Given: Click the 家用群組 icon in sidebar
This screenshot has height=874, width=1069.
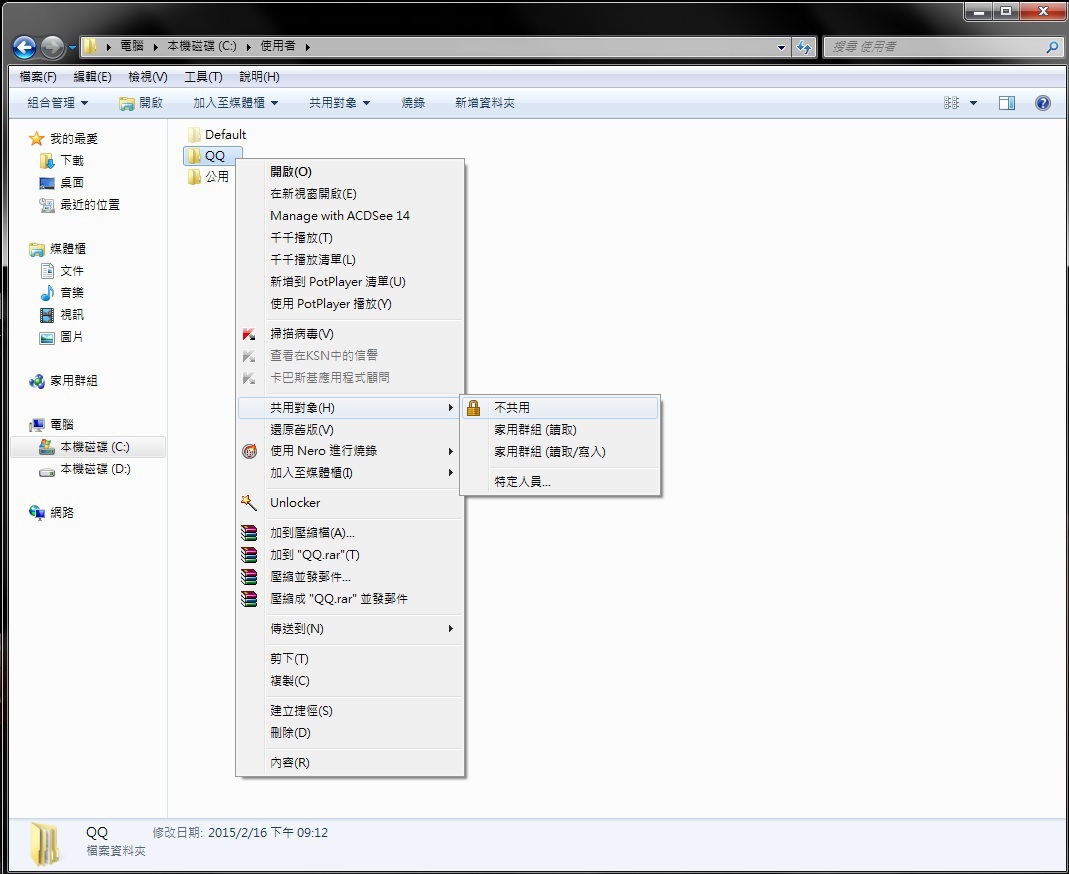Looking at the screenshot, I should pyautogui.click(x=37, y=381).
